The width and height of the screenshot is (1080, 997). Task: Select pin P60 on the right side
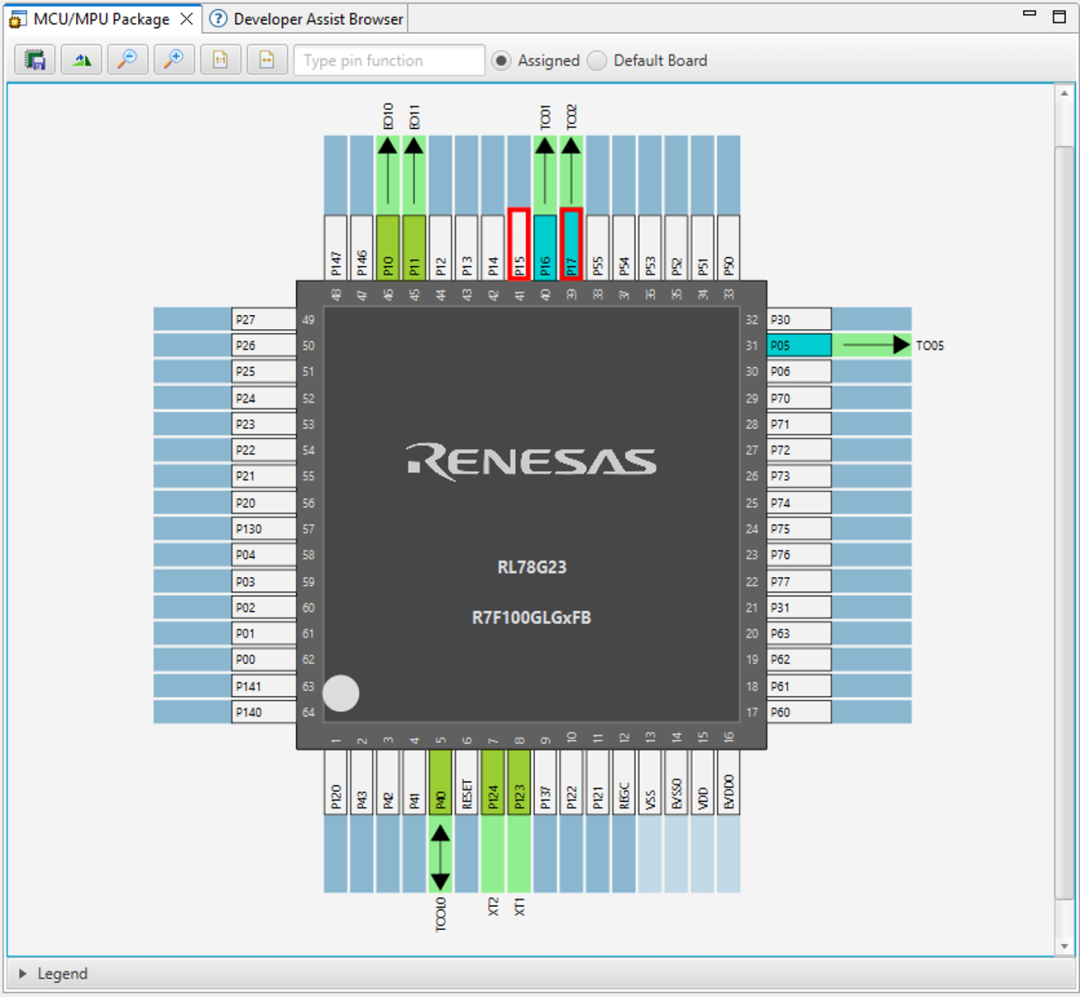(799, 712)
